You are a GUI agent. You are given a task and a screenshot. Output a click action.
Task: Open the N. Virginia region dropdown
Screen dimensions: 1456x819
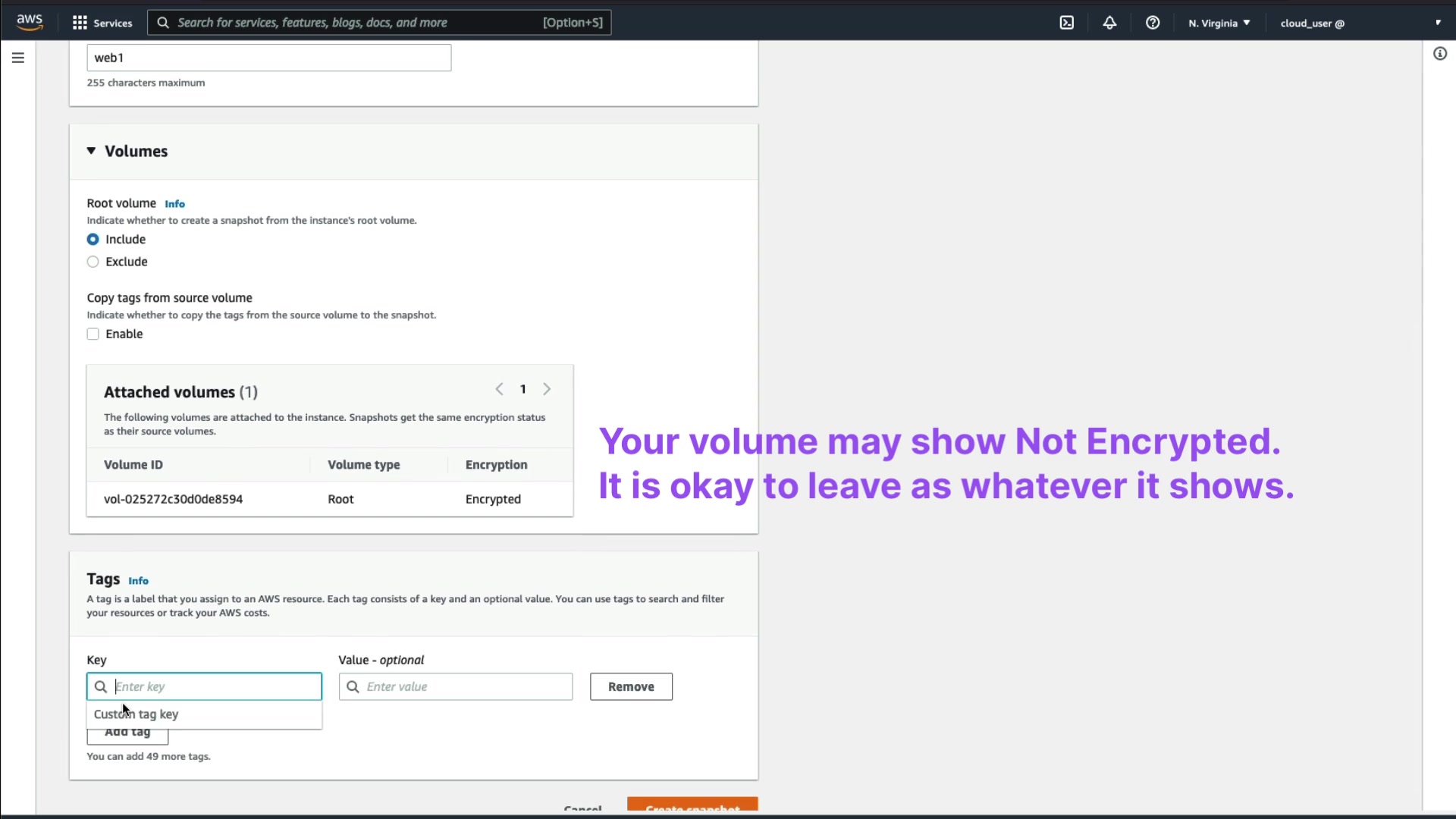click(1219, 23)
